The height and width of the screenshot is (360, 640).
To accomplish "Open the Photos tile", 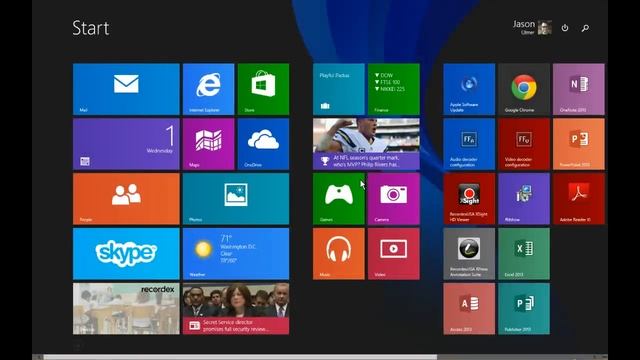I will pyautogui.click(x=236, y=199).
